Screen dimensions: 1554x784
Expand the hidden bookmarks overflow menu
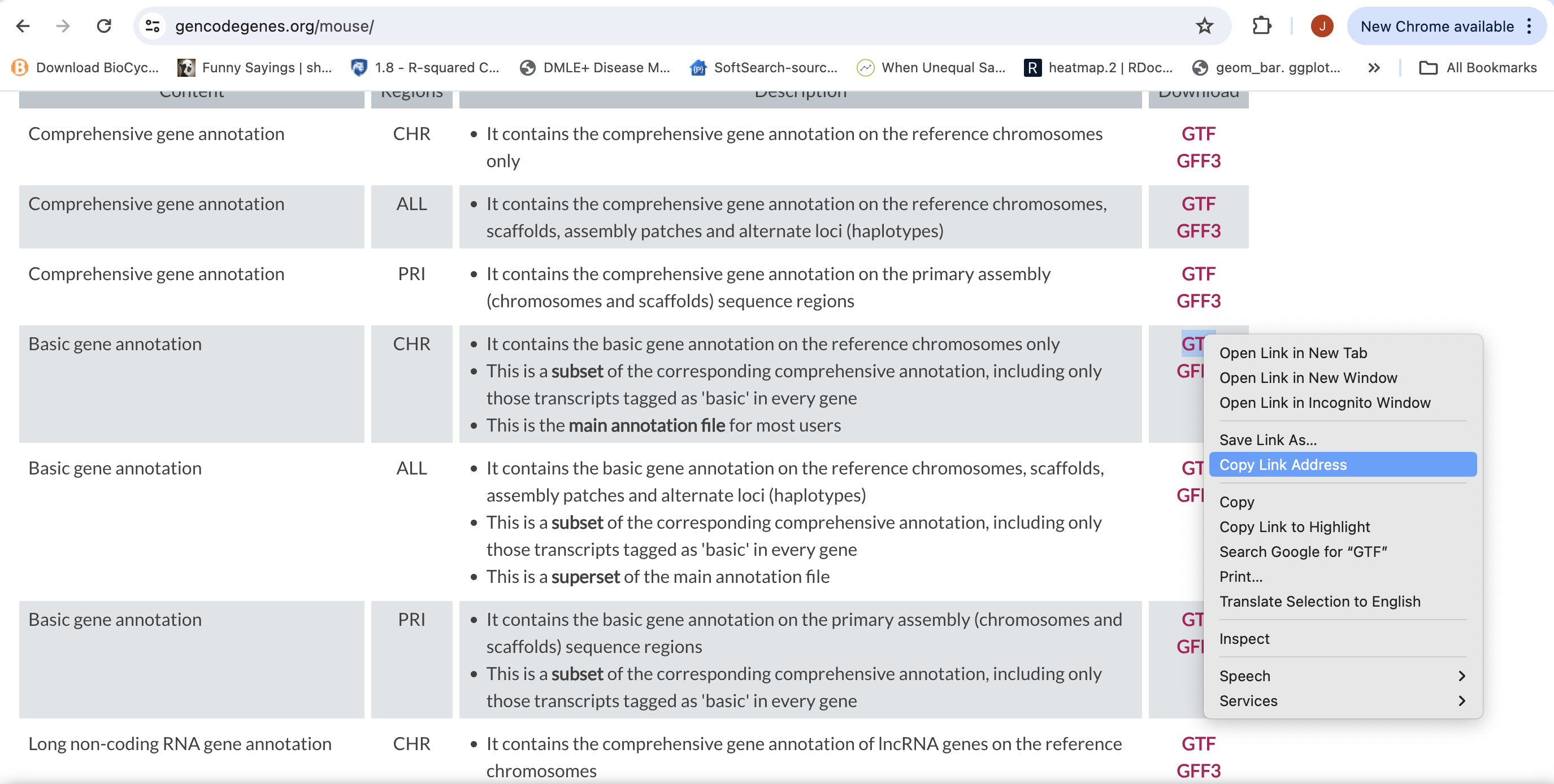tap(1374, 67)
